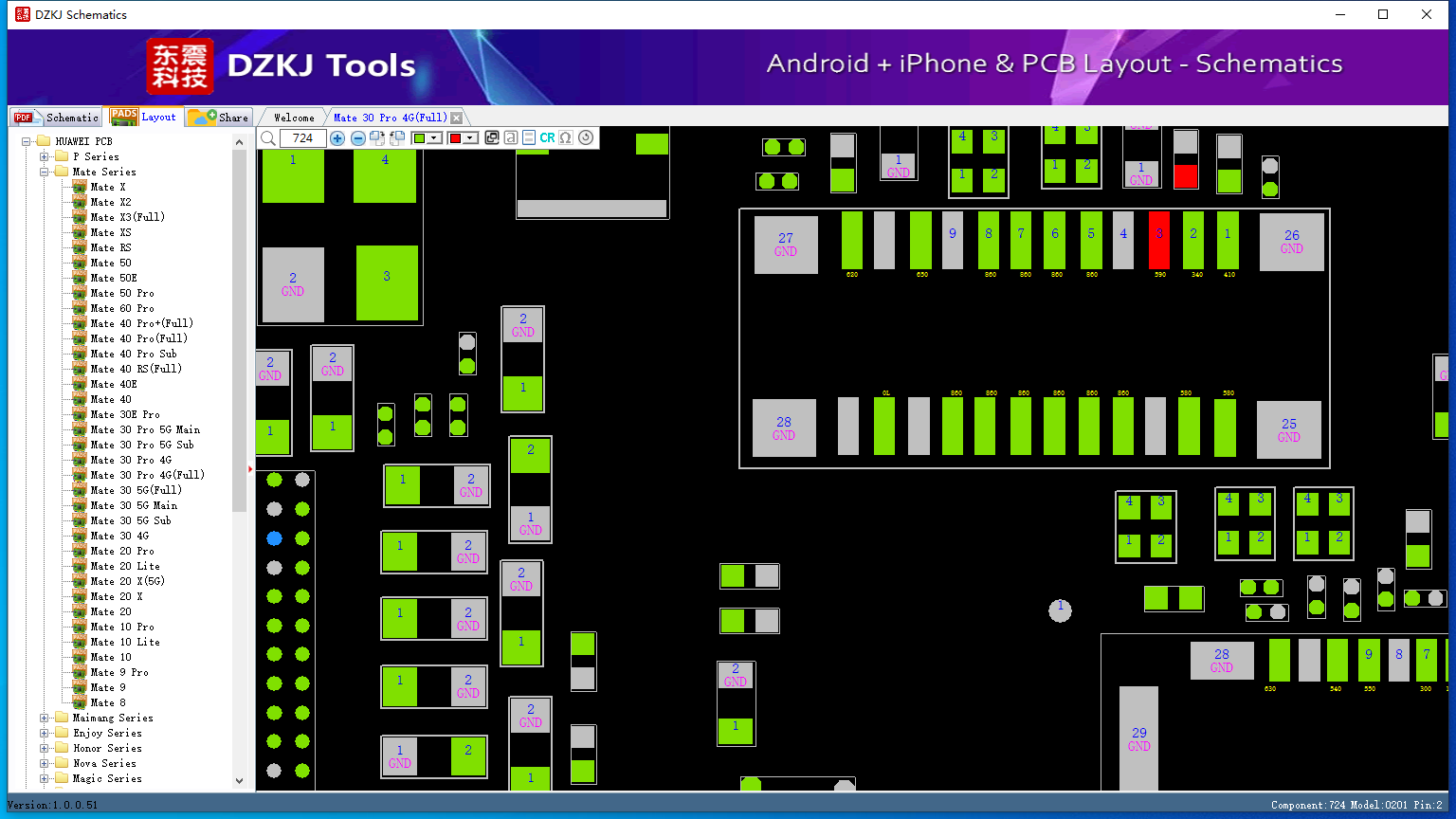Switch to the Layout tab
This screenshot has width=1456, height=819.
tap(143, 117)
